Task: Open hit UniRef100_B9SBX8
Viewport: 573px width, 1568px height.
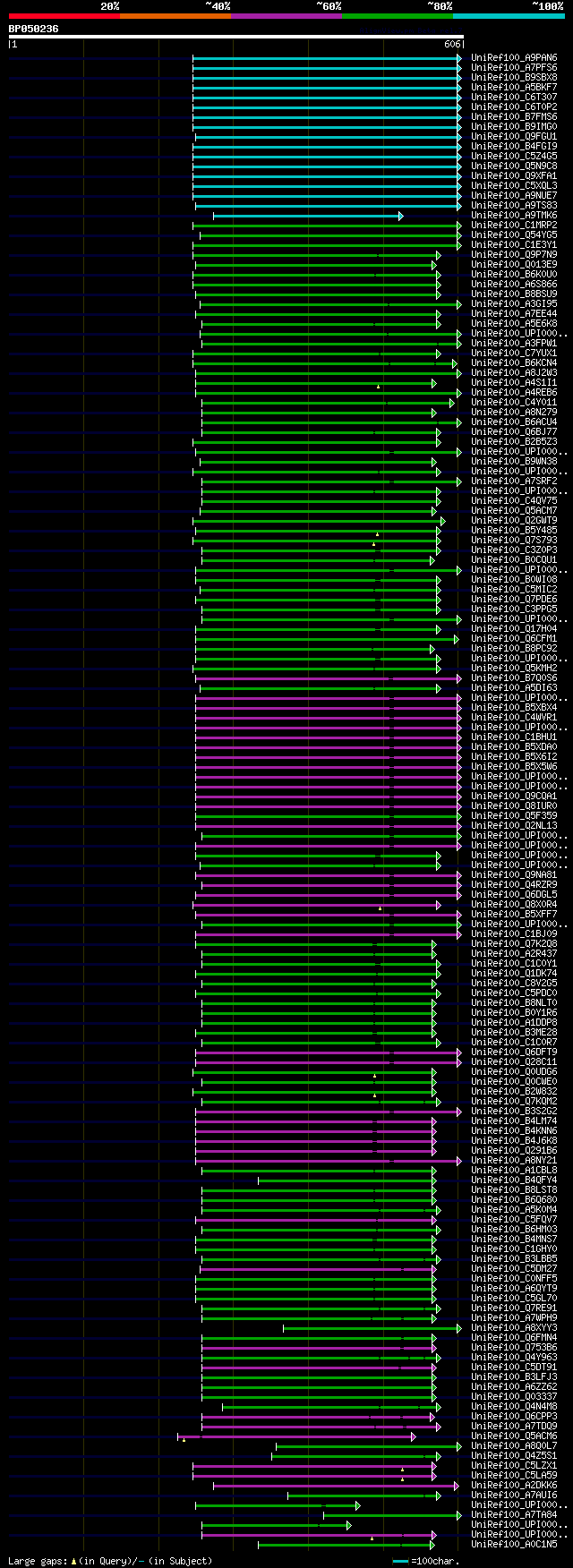Action: tap(514, 77)
